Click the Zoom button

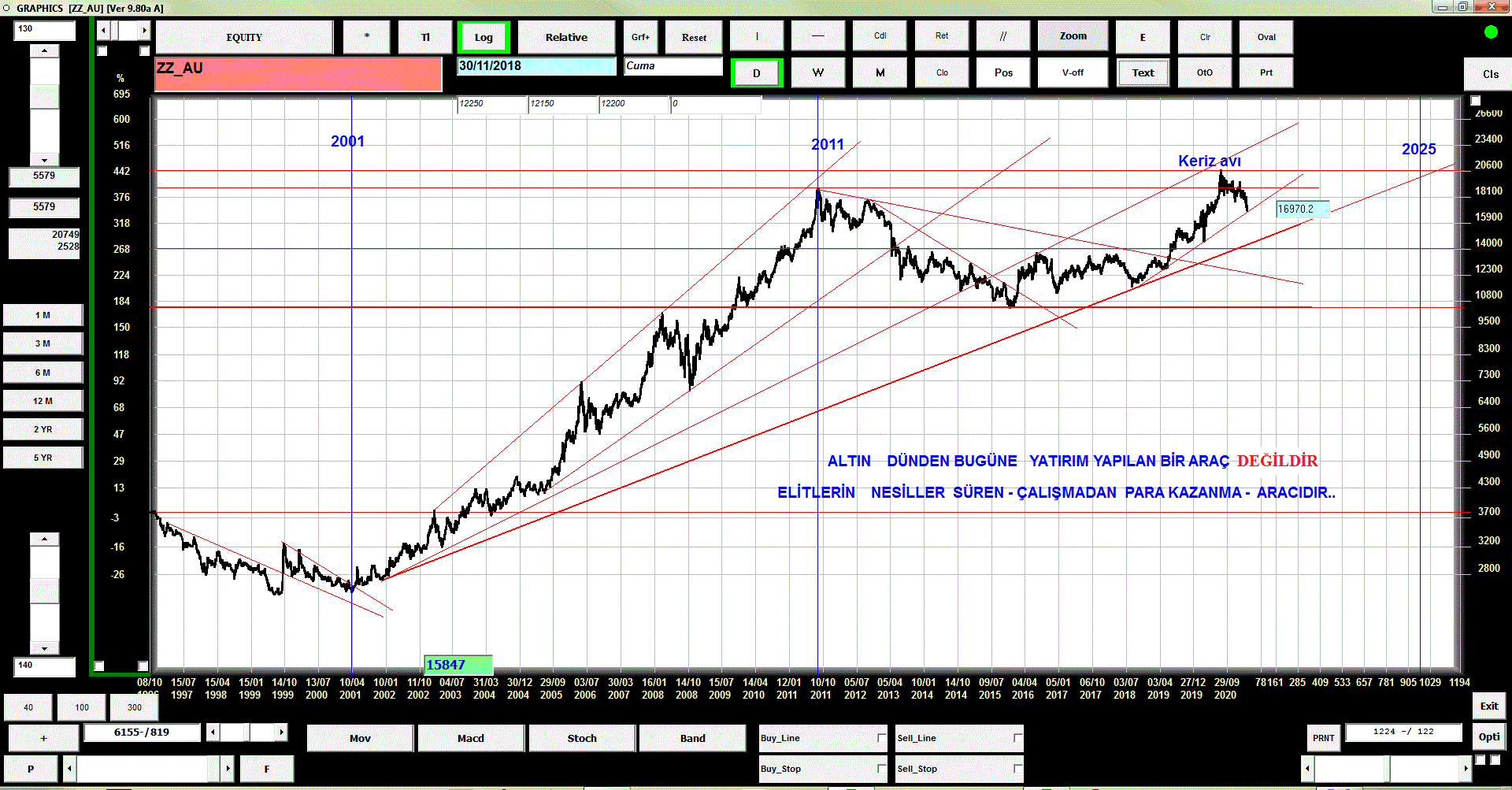1073,36
